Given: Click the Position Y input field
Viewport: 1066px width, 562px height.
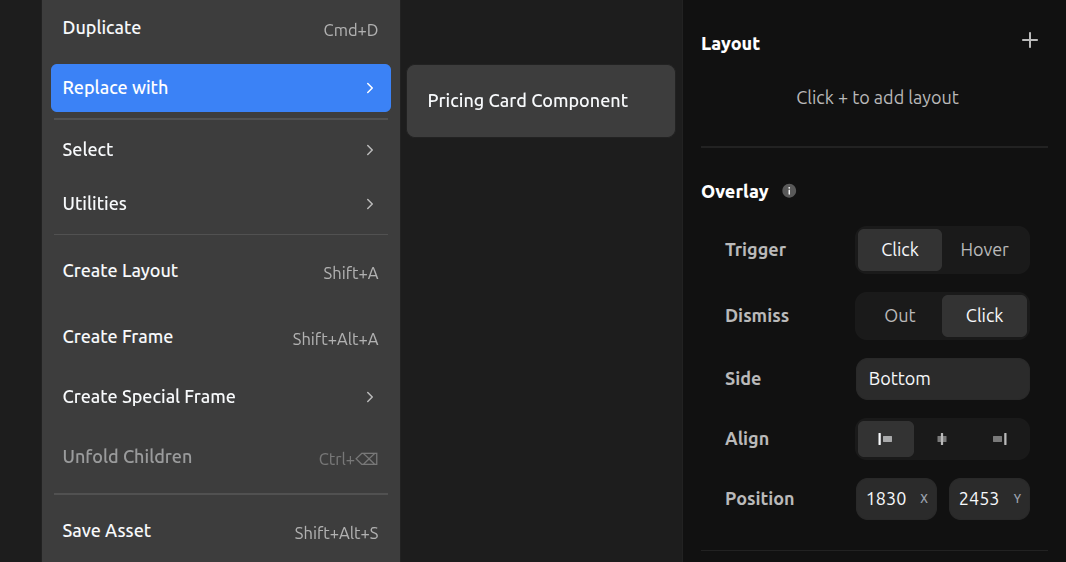Looking at the screenshot, I should 979,499.
